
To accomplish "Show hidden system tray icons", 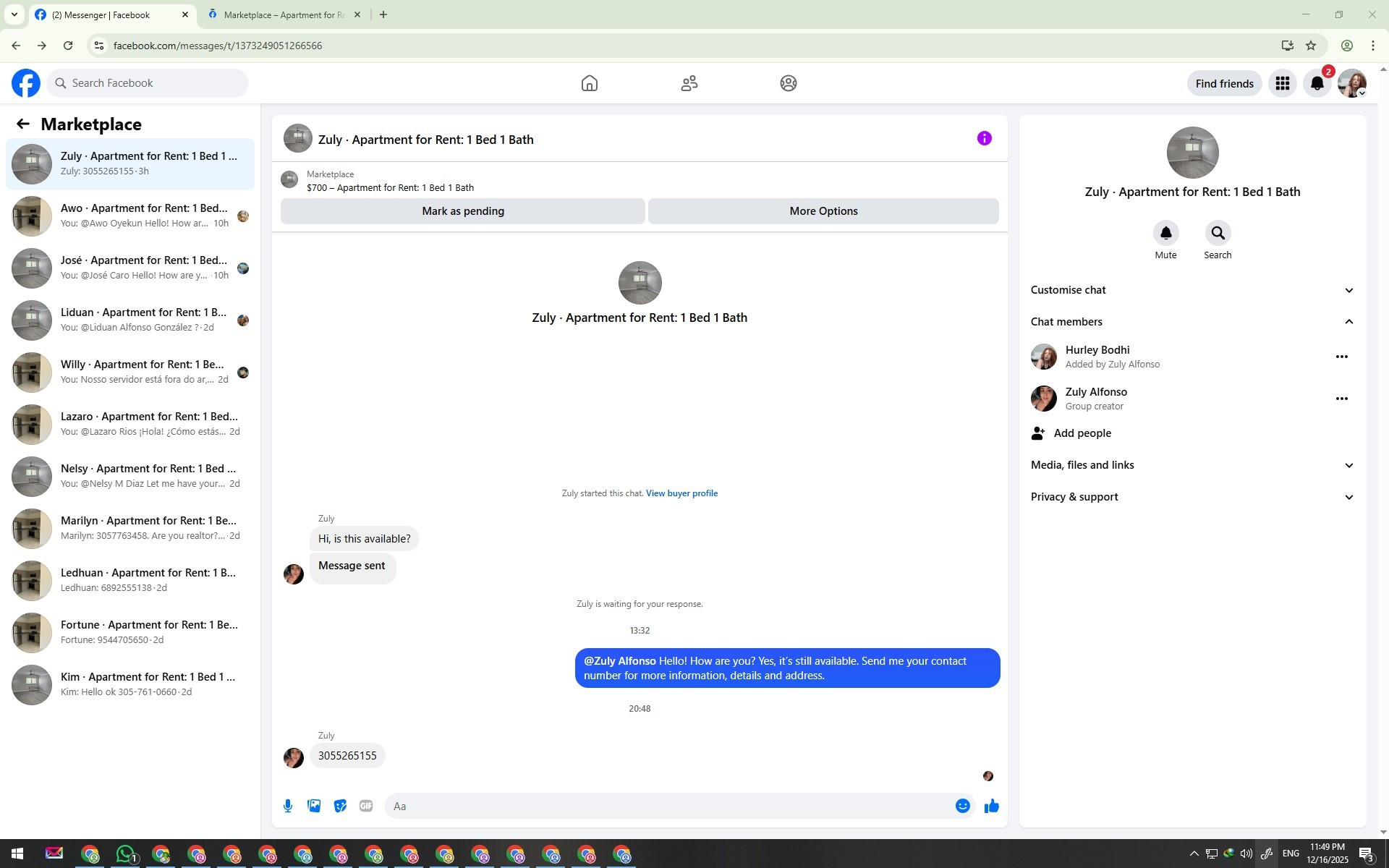I will pos(1194,854).
